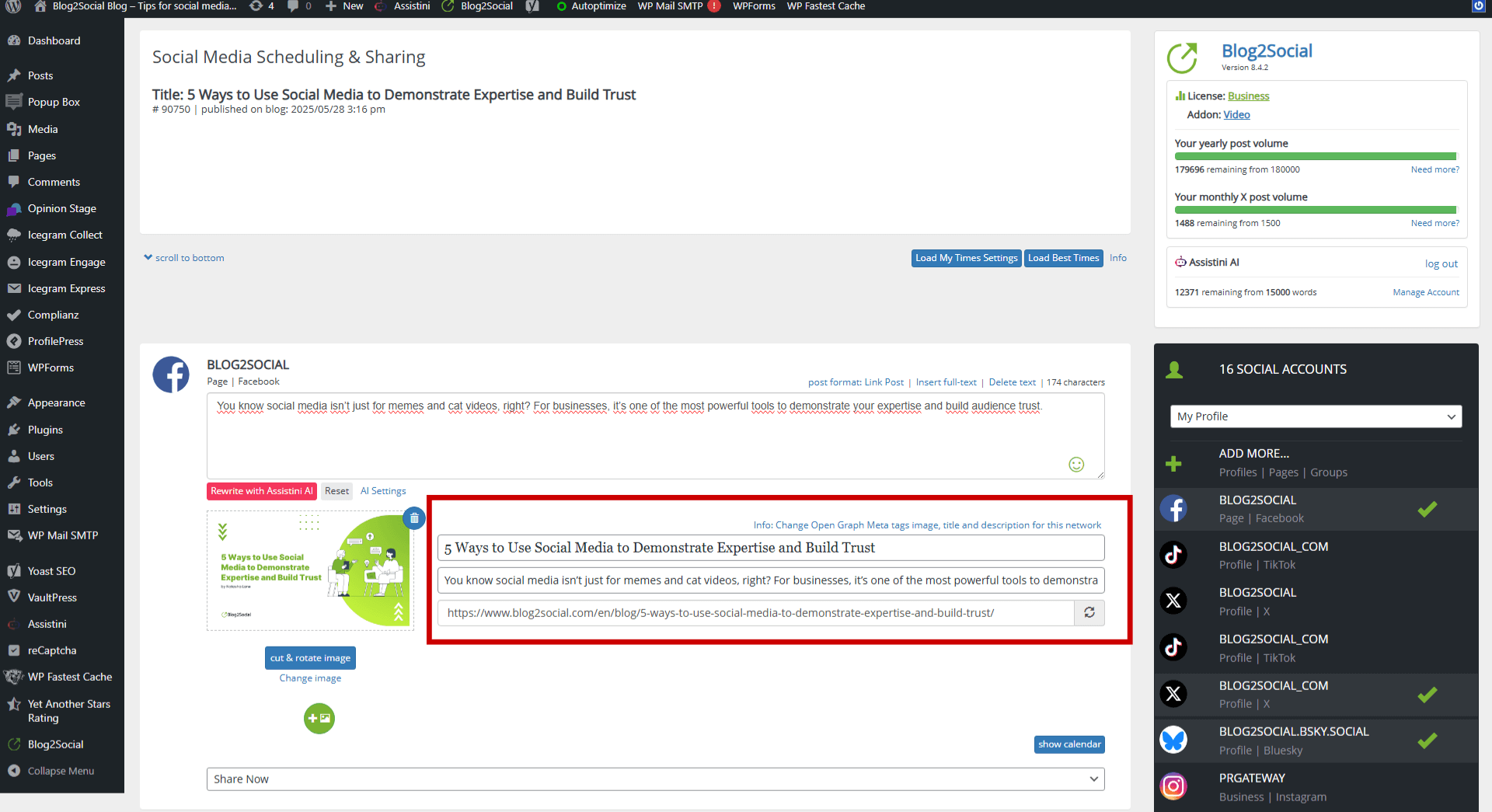
Task: Click post format: Link Post link
Action: pos(856,382)
